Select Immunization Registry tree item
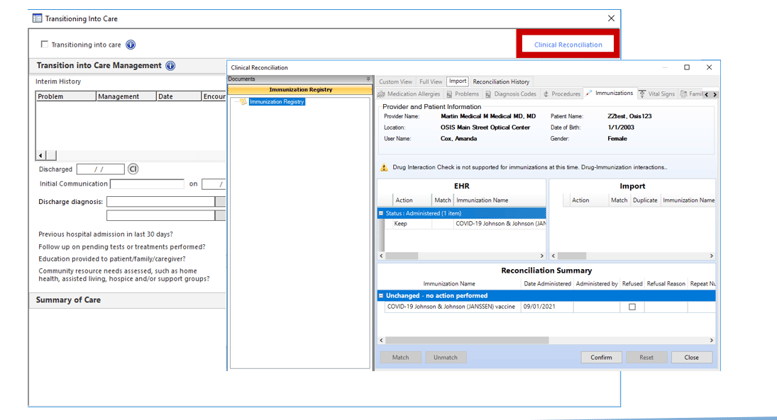 (x=277, y=102)
